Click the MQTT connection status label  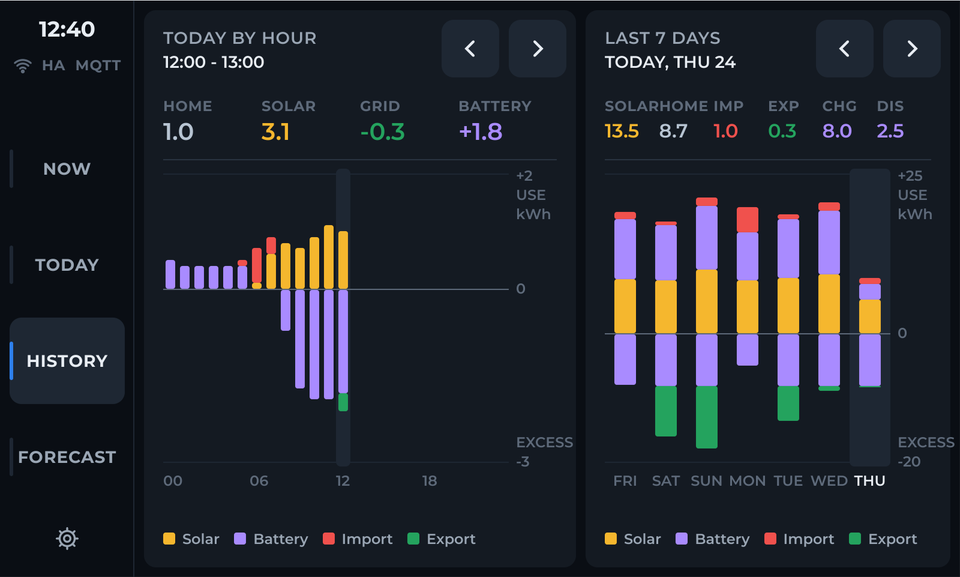point(98,66)
